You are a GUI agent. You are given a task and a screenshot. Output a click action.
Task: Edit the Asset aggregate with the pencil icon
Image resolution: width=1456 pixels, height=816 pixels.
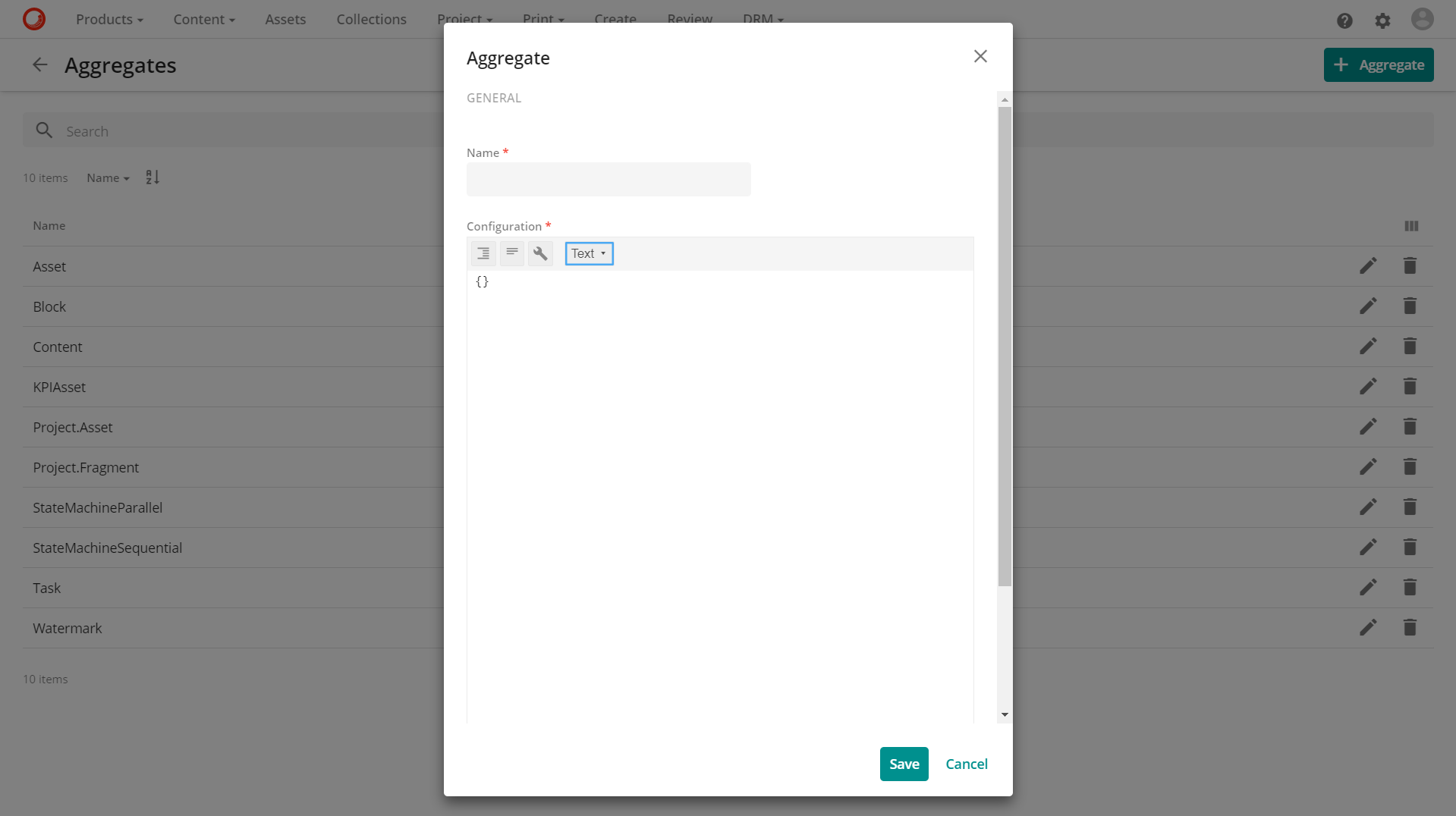1368,266
